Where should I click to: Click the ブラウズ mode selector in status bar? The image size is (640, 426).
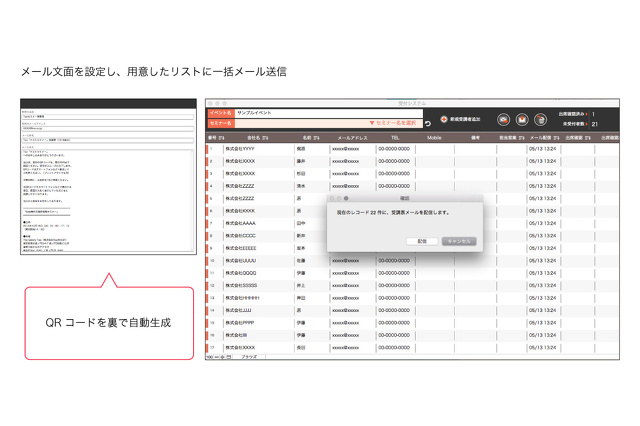tap(249, 356)
